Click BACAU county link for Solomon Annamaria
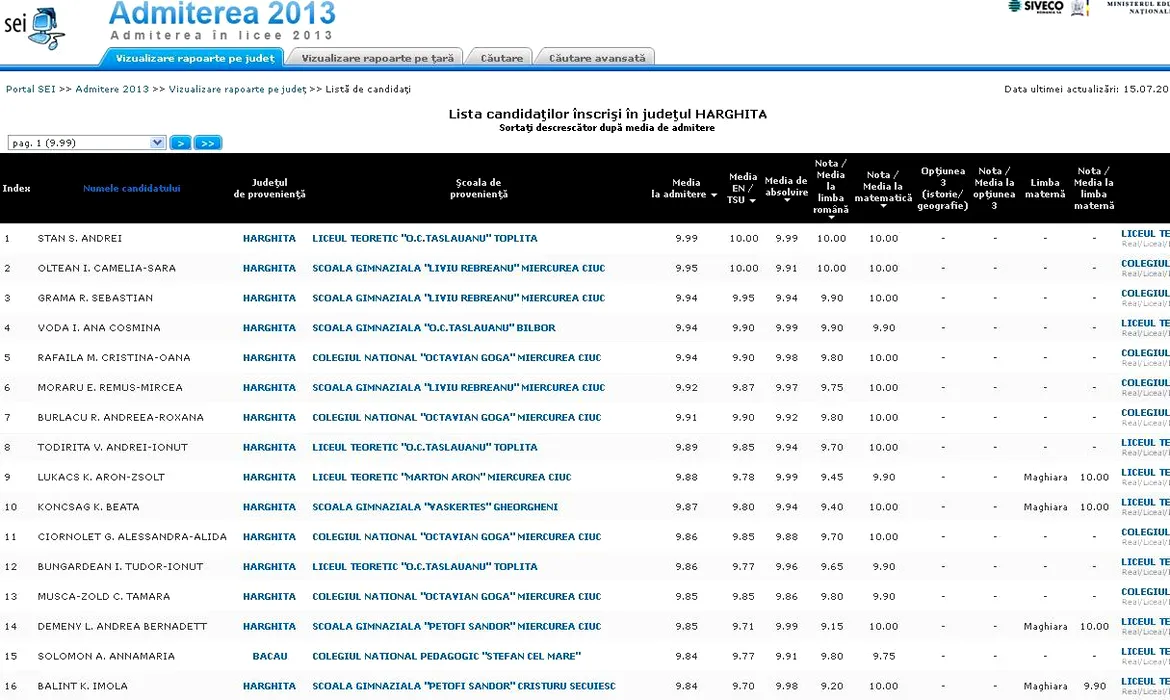 tap(269, 657)
